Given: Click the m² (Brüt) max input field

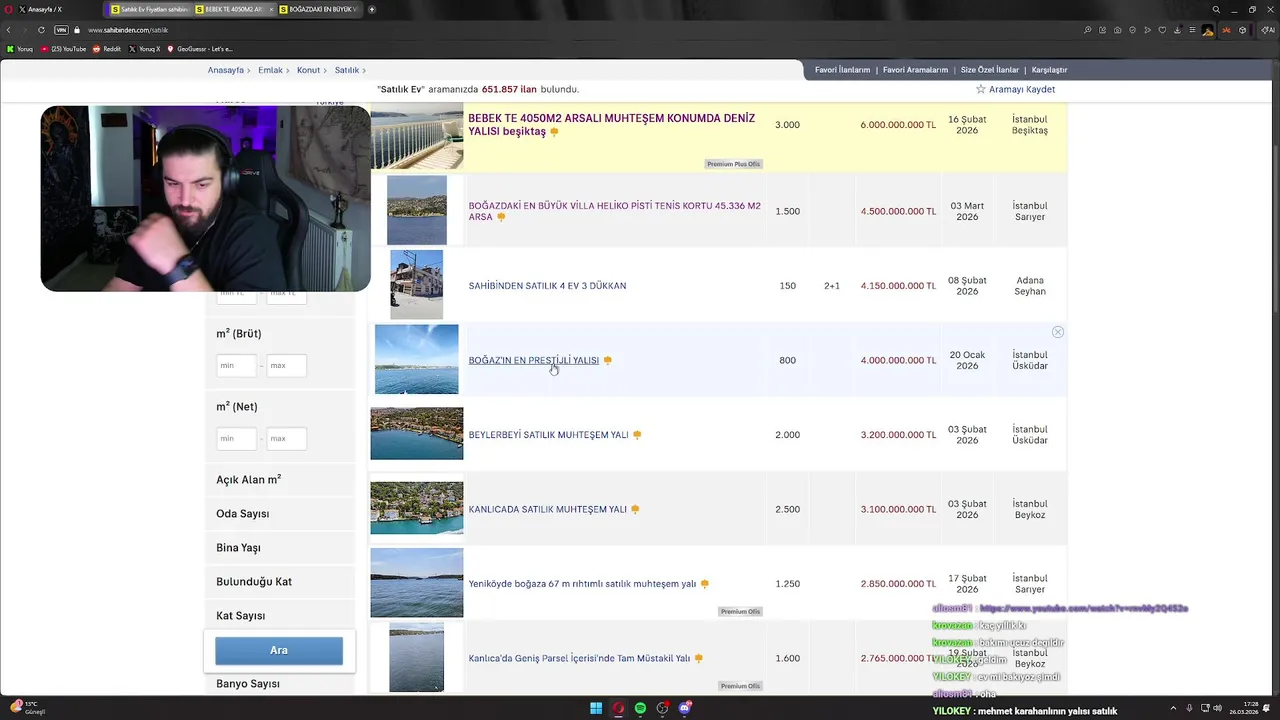Looking at the screenshot, I should 286,365.
